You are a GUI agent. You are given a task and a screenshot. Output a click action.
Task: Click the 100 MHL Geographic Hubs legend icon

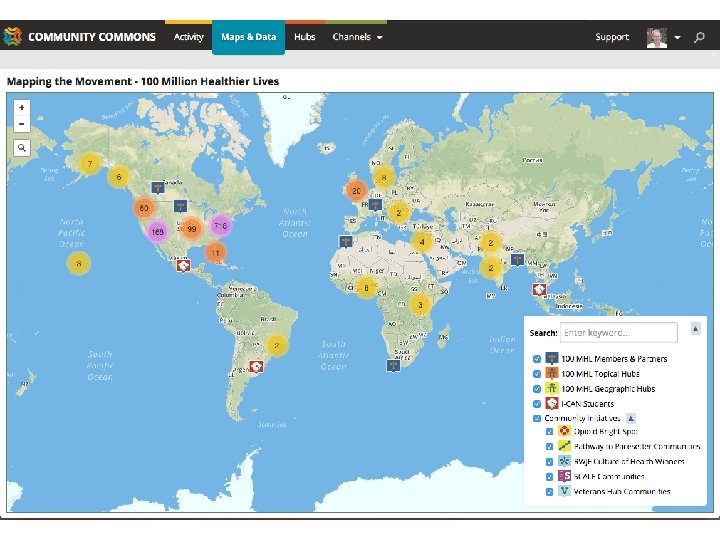[551, 388]
